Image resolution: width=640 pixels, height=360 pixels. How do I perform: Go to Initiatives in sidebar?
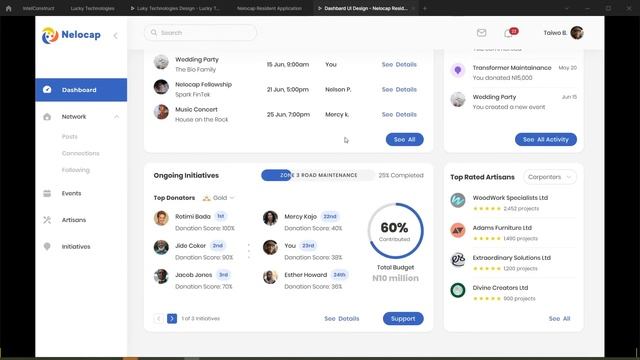[76, 247]
